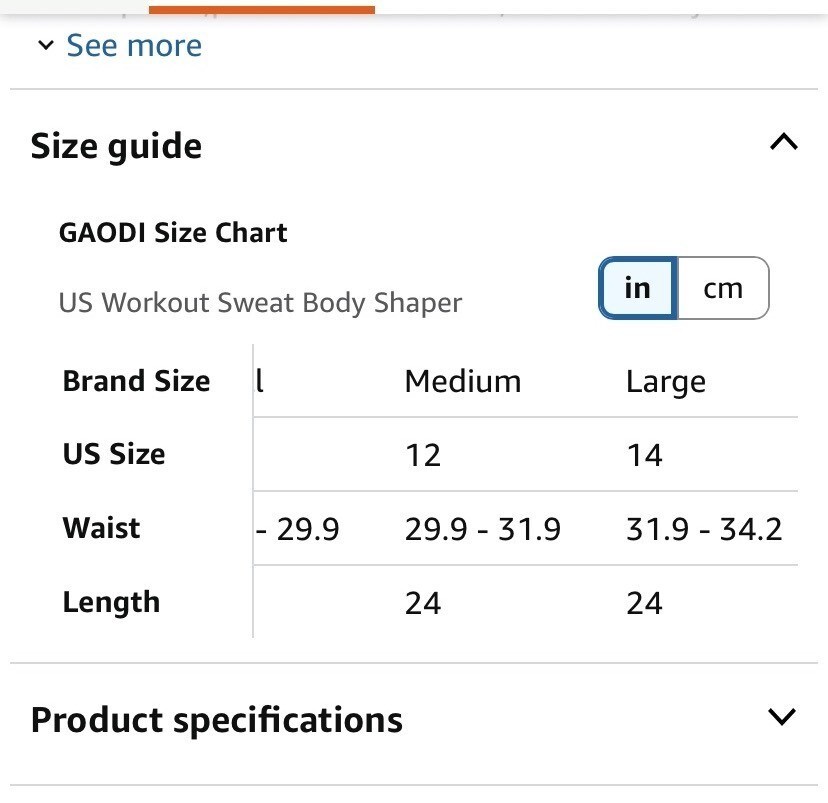828x803 pixels.
Task: Open the See more link
Action: pos(134,46)
